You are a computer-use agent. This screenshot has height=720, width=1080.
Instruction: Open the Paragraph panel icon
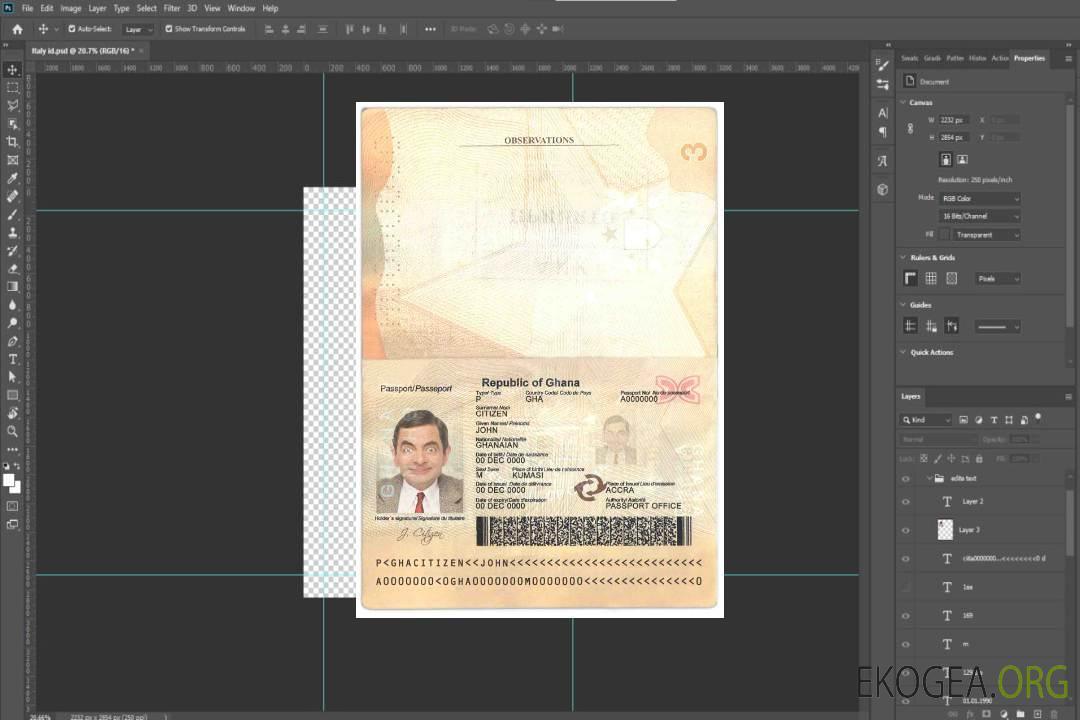[x=882, y=132]
